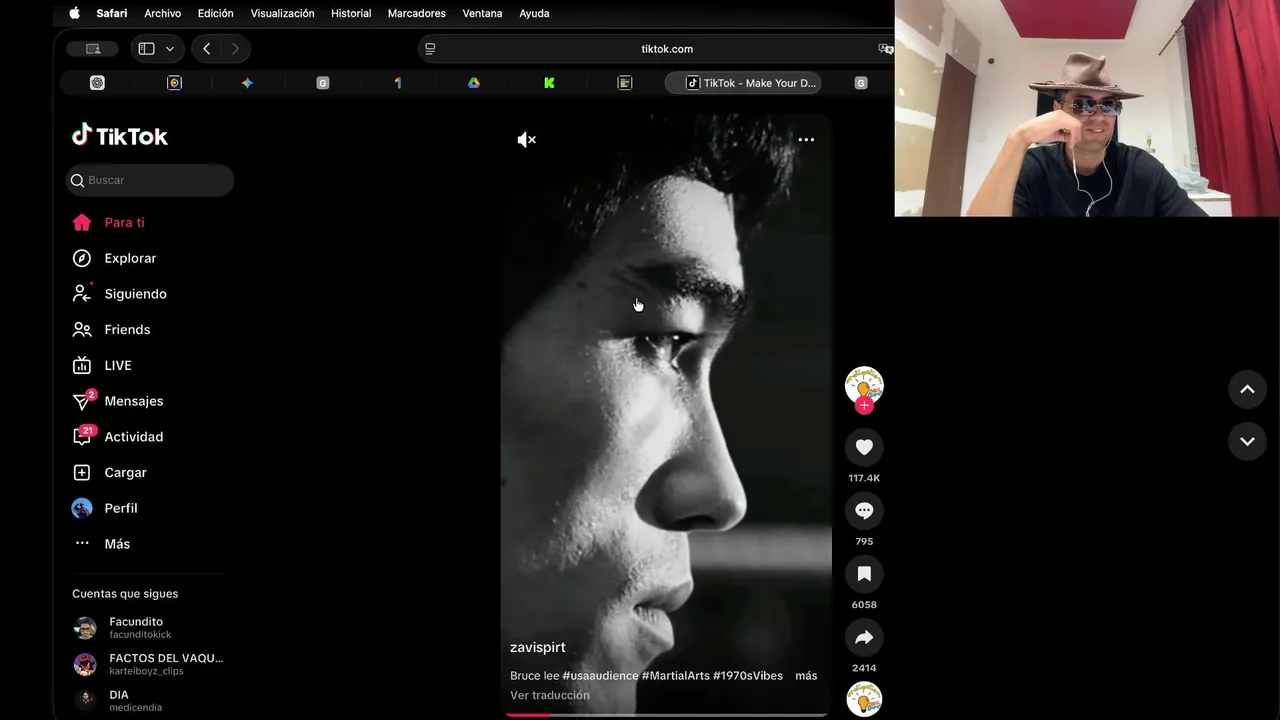
Task: Click the tiktok.com address bar
Action: [667, 48]
